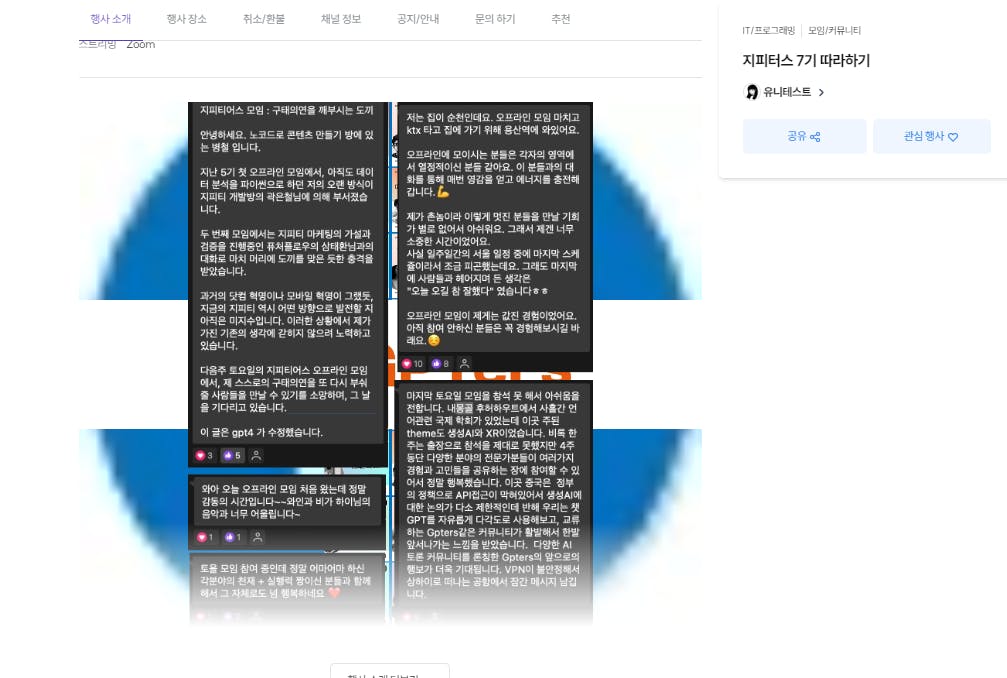Click the Zoom streaming text
The width and height of the screenshot is (1007, 678).
click(x=141, y=44)
